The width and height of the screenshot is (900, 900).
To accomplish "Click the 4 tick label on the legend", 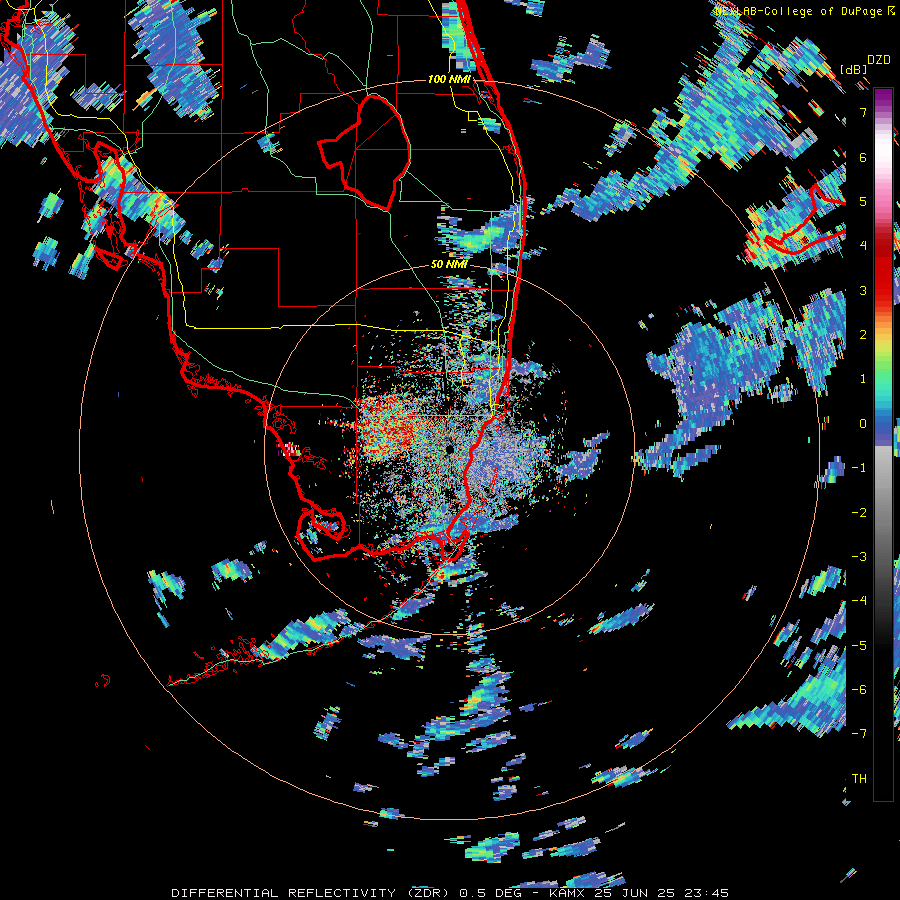I will point(863,246).
